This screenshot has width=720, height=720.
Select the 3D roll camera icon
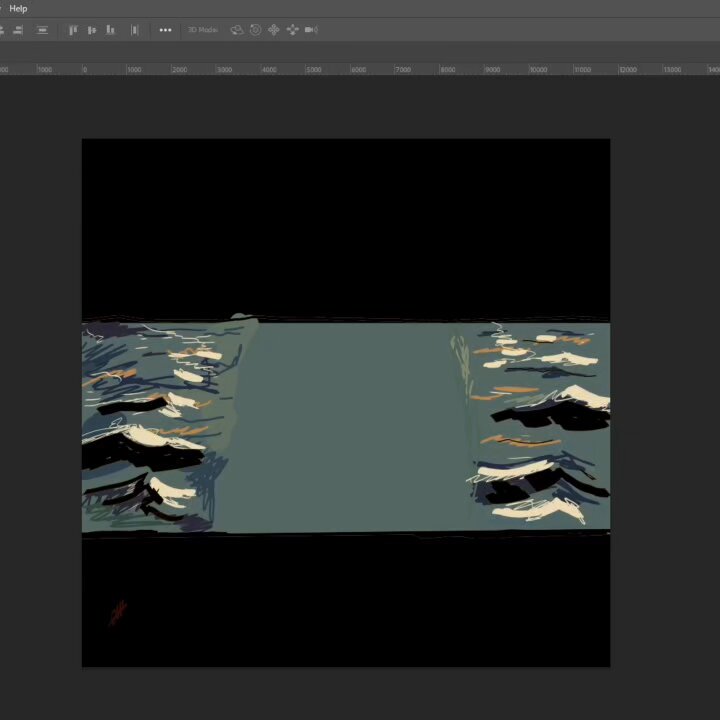[255, 30]
